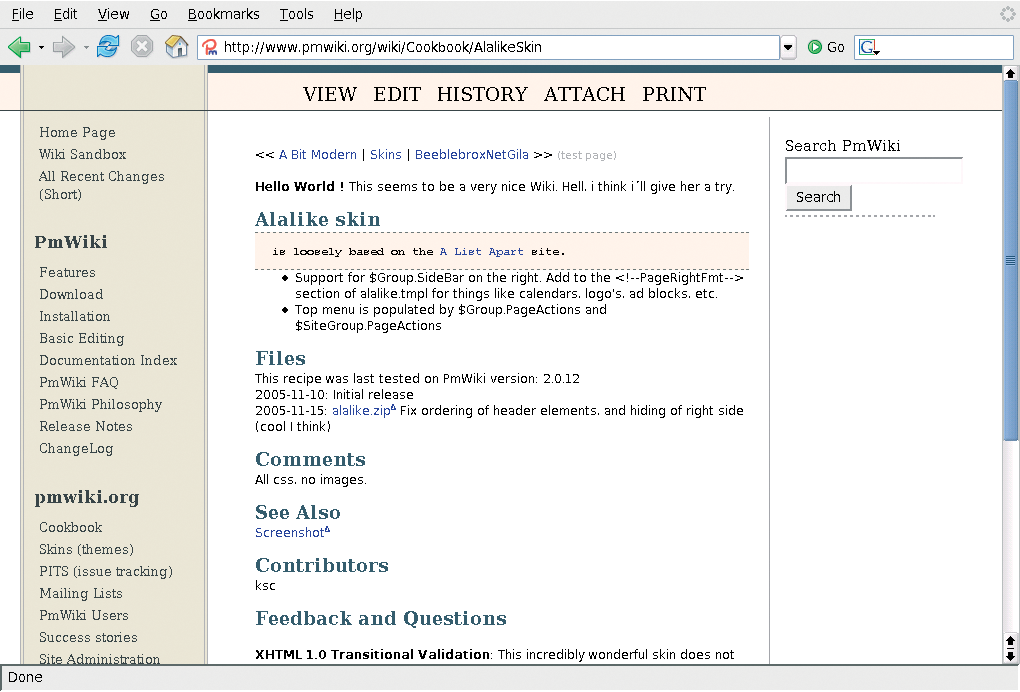This screenshot has width=1020, height=692.
Task: Open the Features sidebar link
Action: [x=67, y=273]
